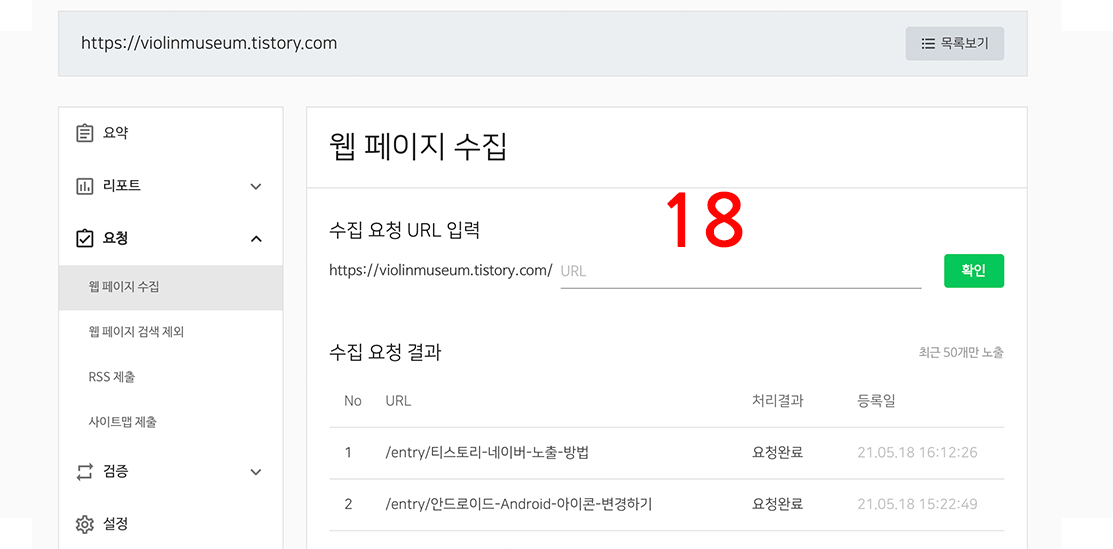Click the list icon in 목록보기 button
This screenshot has width=1113, height=549.
click(x=928, y=44)
